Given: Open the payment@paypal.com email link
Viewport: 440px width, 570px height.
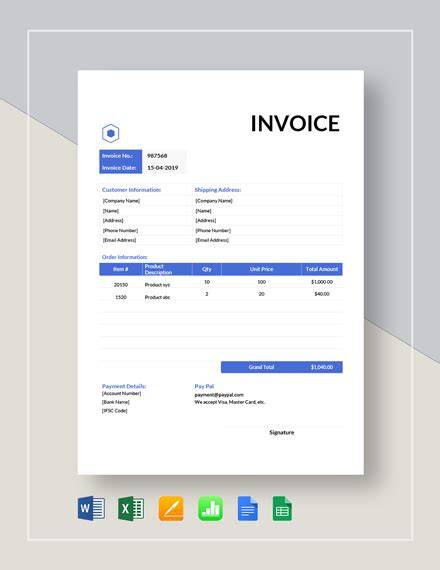Looking at the screenshot, I should pos(219,395).
